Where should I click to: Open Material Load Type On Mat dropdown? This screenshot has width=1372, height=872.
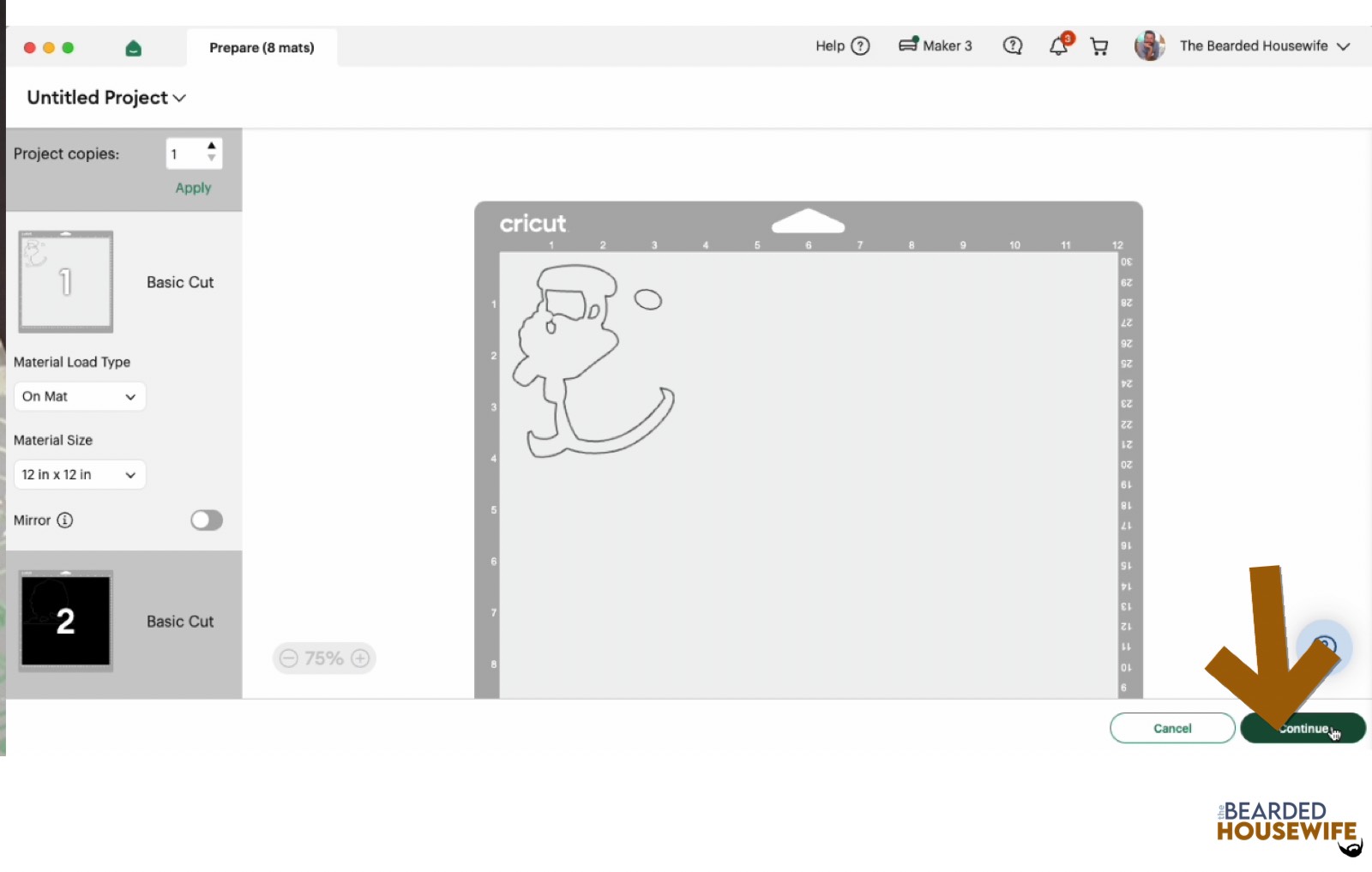80,396
